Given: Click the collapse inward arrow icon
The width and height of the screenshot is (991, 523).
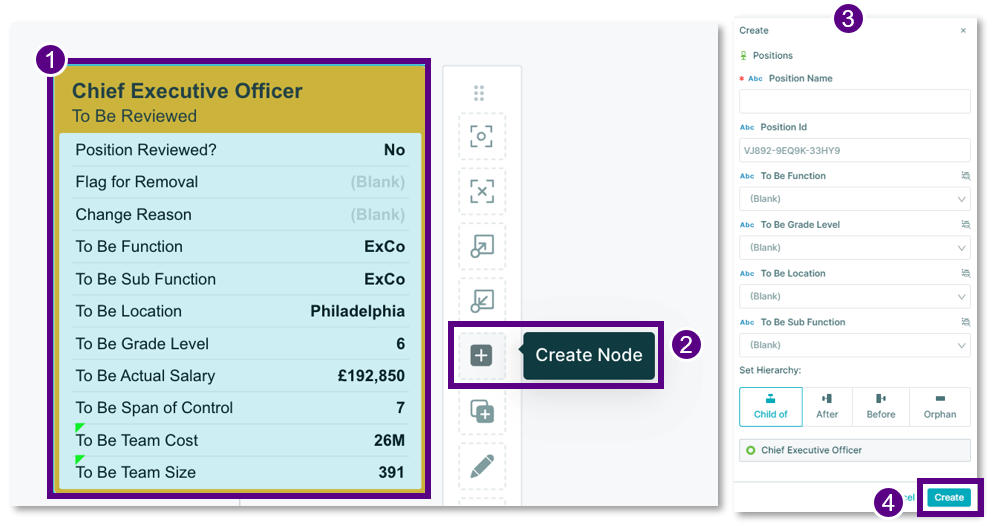Looking at the screenshot, I should [482, 301].
